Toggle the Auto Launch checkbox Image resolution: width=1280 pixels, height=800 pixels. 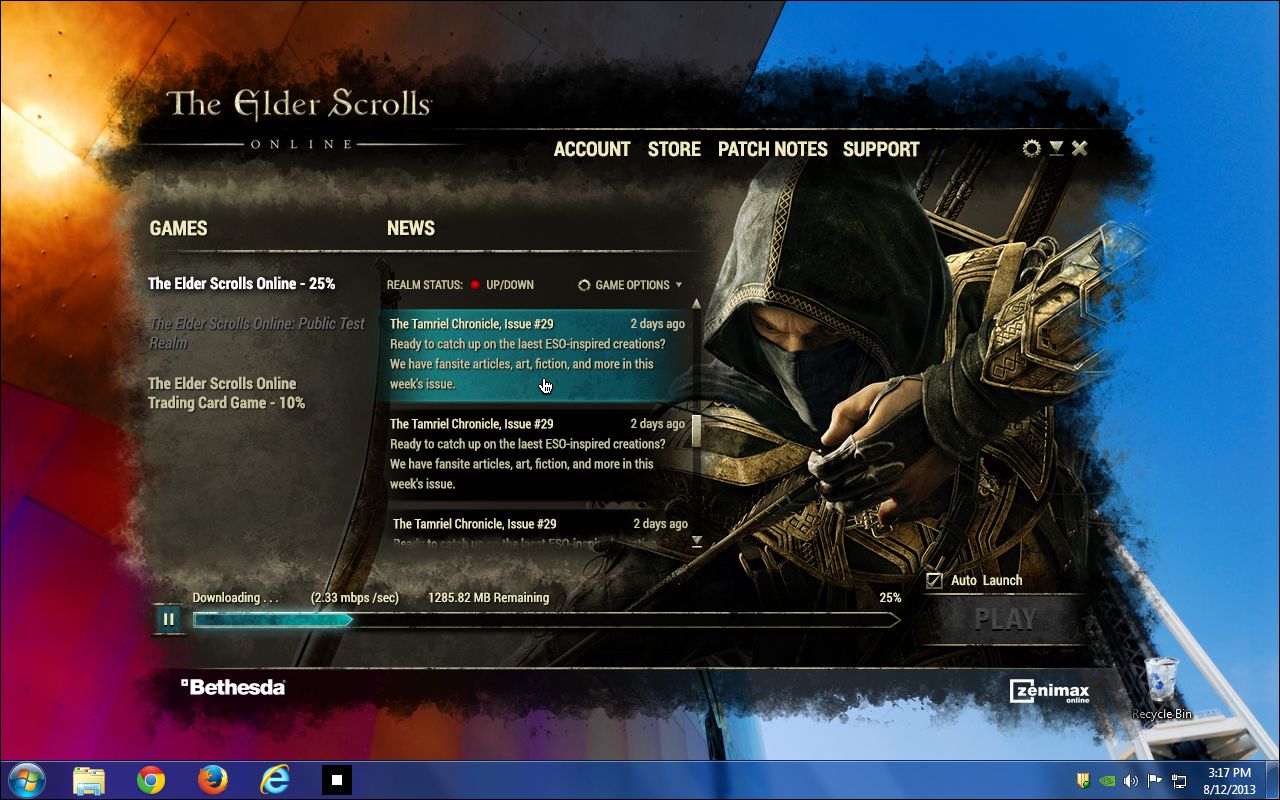tap(934, 581)
